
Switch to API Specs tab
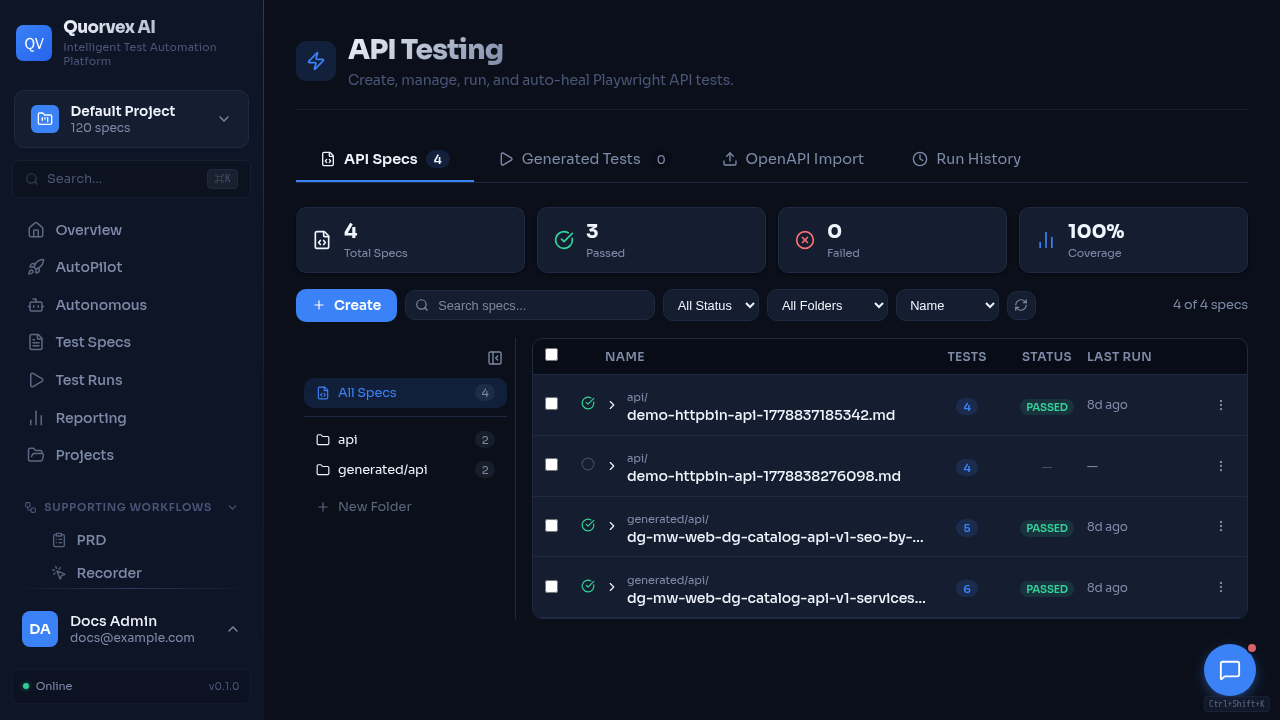[385, 159]
